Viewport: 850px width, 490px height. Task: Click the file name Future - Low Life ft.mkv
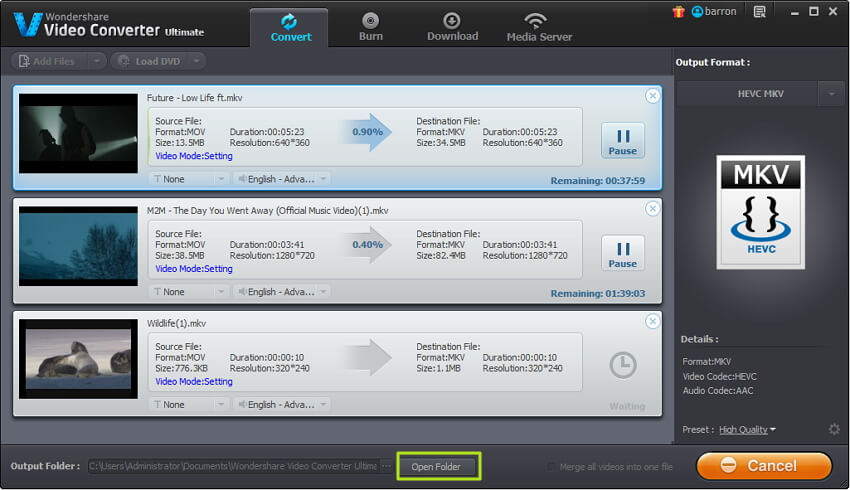pyautogui.click(x=195, y=98)
